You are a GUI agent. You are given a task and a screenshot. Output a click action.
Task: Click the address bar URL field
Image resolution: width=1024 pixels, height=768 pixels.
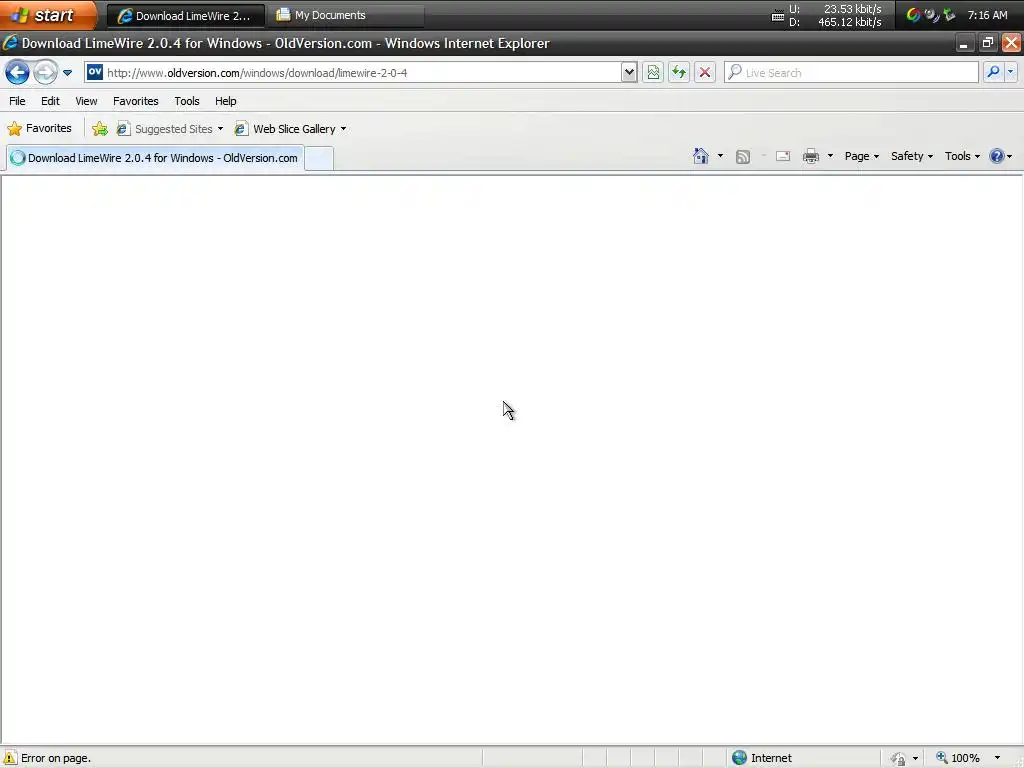click(x=362, y=72)
